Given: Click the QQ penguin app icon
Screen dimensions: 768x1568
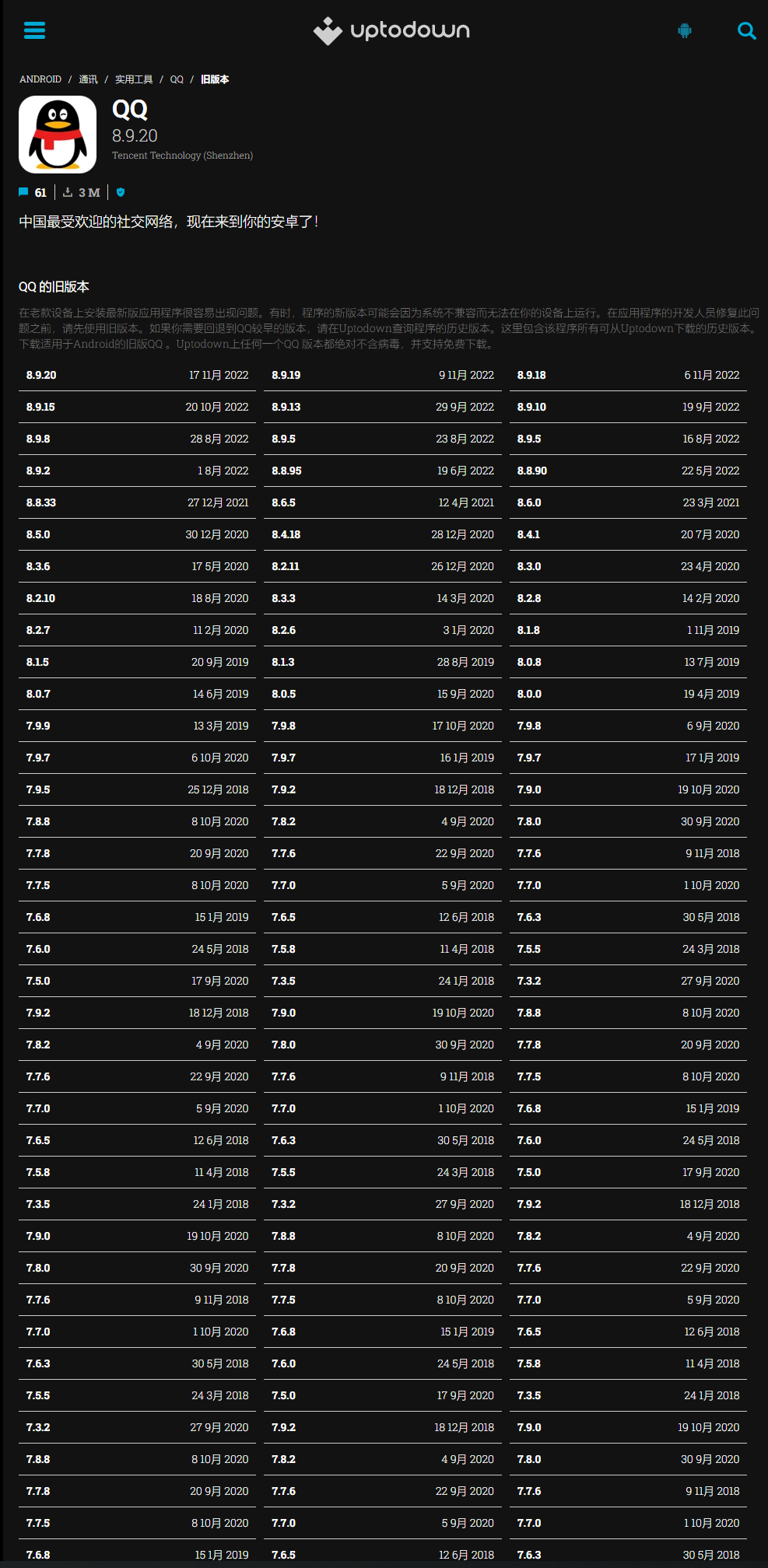Looking at the screenshot, I should click(58, 135).
